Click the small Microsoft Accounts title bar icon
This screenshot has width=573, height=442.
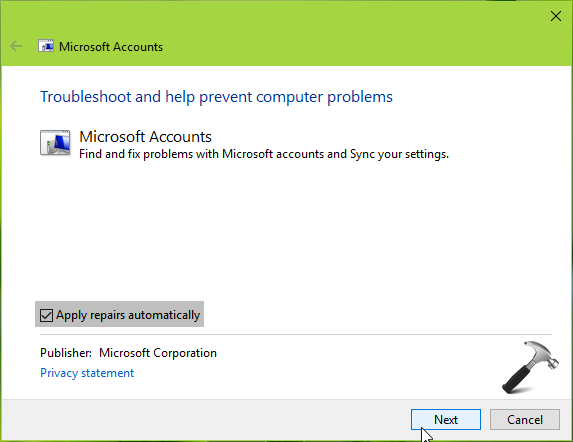[x=46, y=46]
